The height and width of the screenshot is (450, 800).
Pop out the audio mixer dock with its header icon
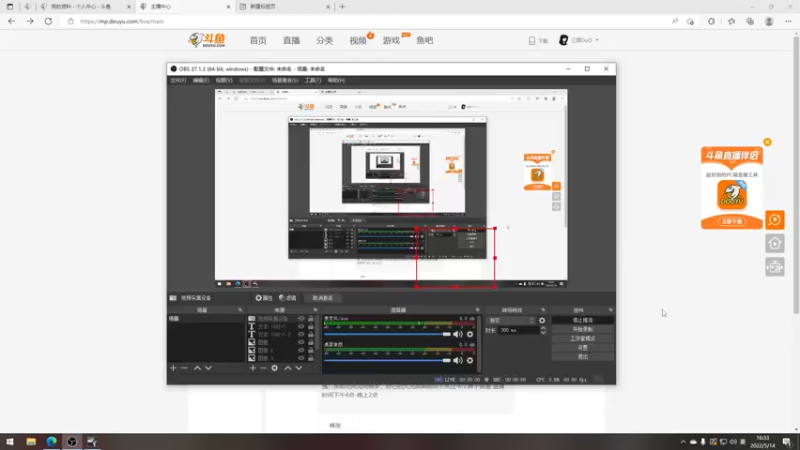pyautogui.click(x=478, y=310)
